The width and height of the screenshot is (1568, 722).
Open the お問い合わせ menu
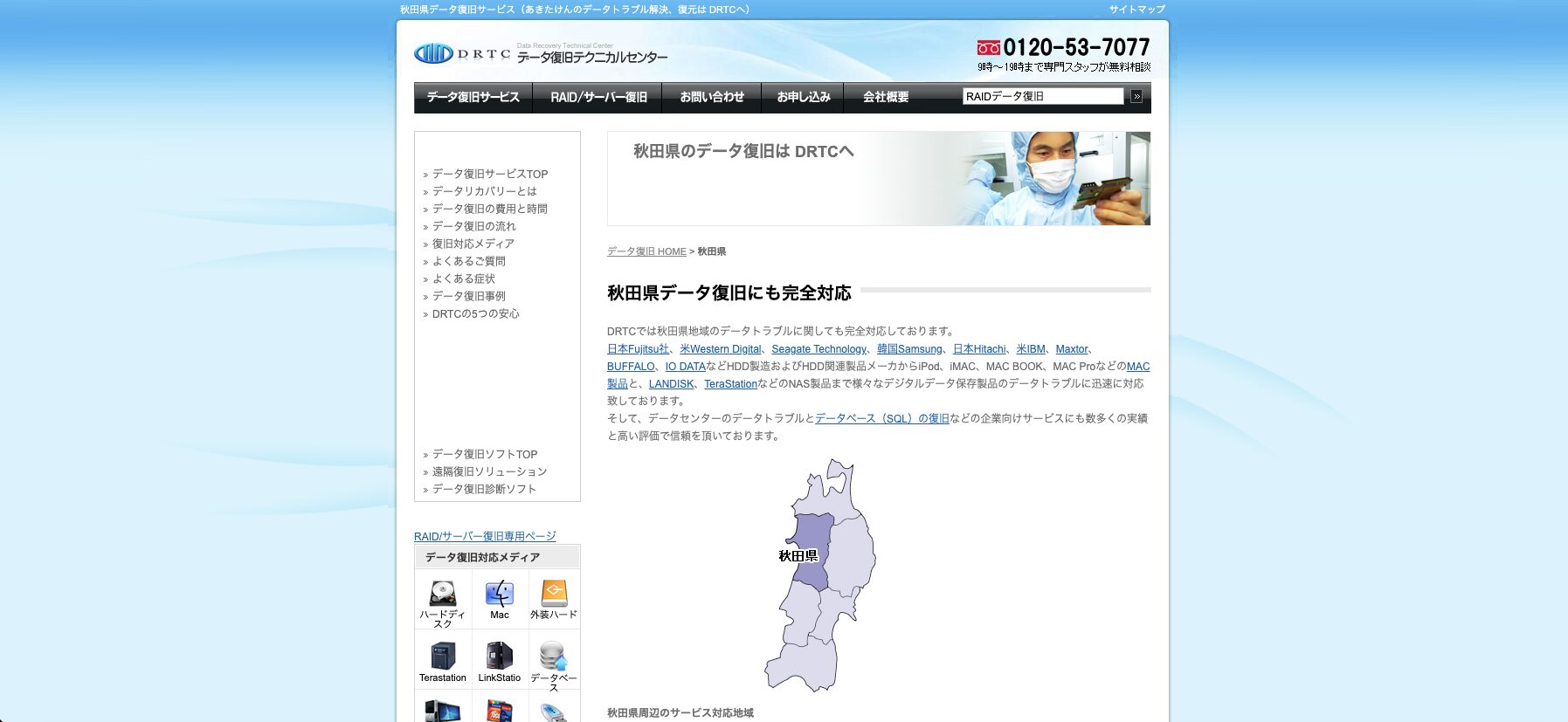712,97
